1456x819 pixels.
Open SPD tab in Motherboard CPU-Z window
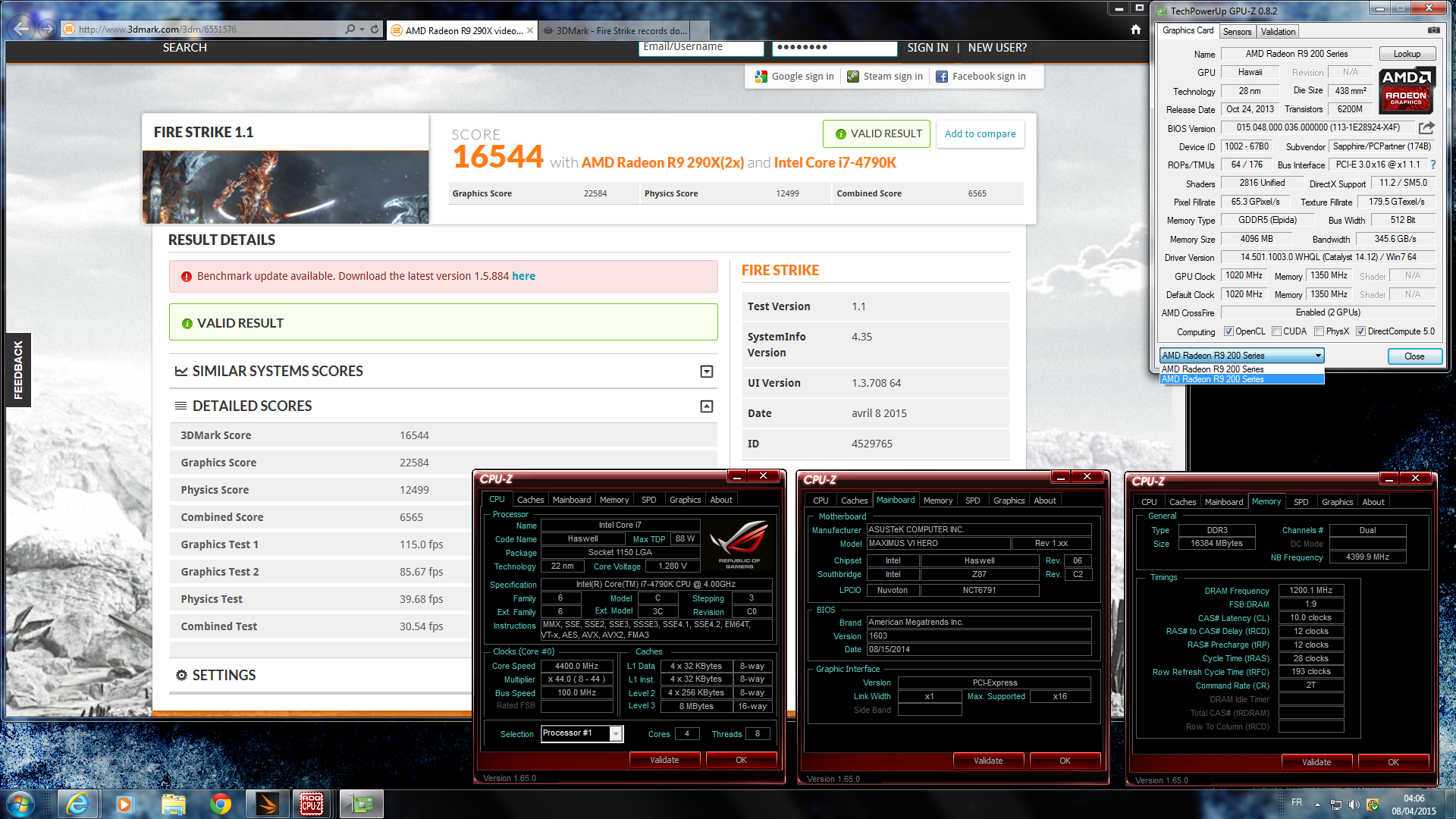click(x=972, y=501)
